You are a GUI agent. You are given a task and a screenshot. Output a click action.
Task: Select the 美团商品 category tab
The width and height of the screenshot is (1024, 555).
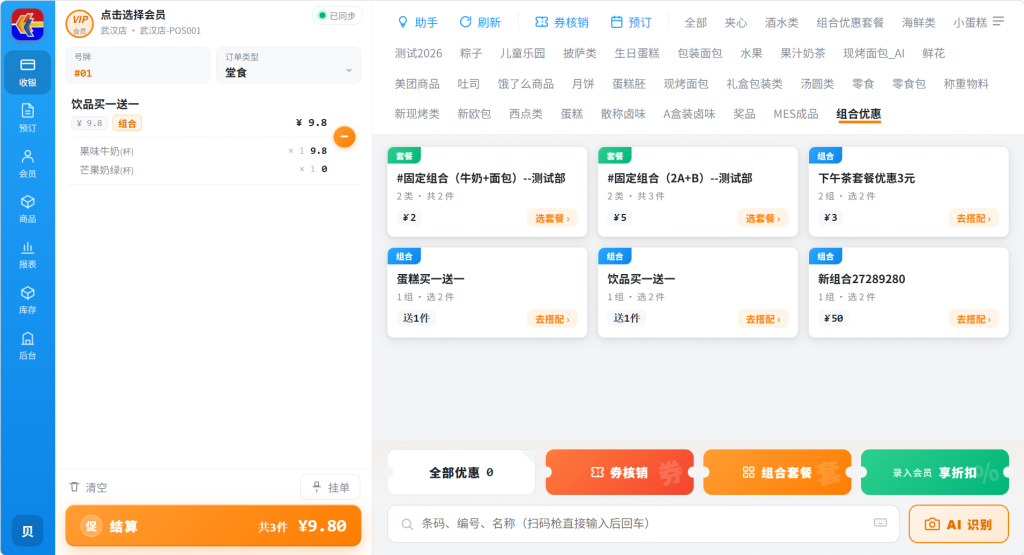[417, 84]
